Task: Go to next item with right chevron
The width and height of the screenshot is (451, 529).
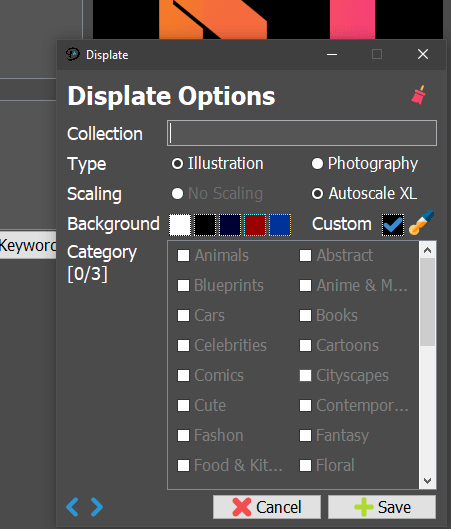Action: 97,507
